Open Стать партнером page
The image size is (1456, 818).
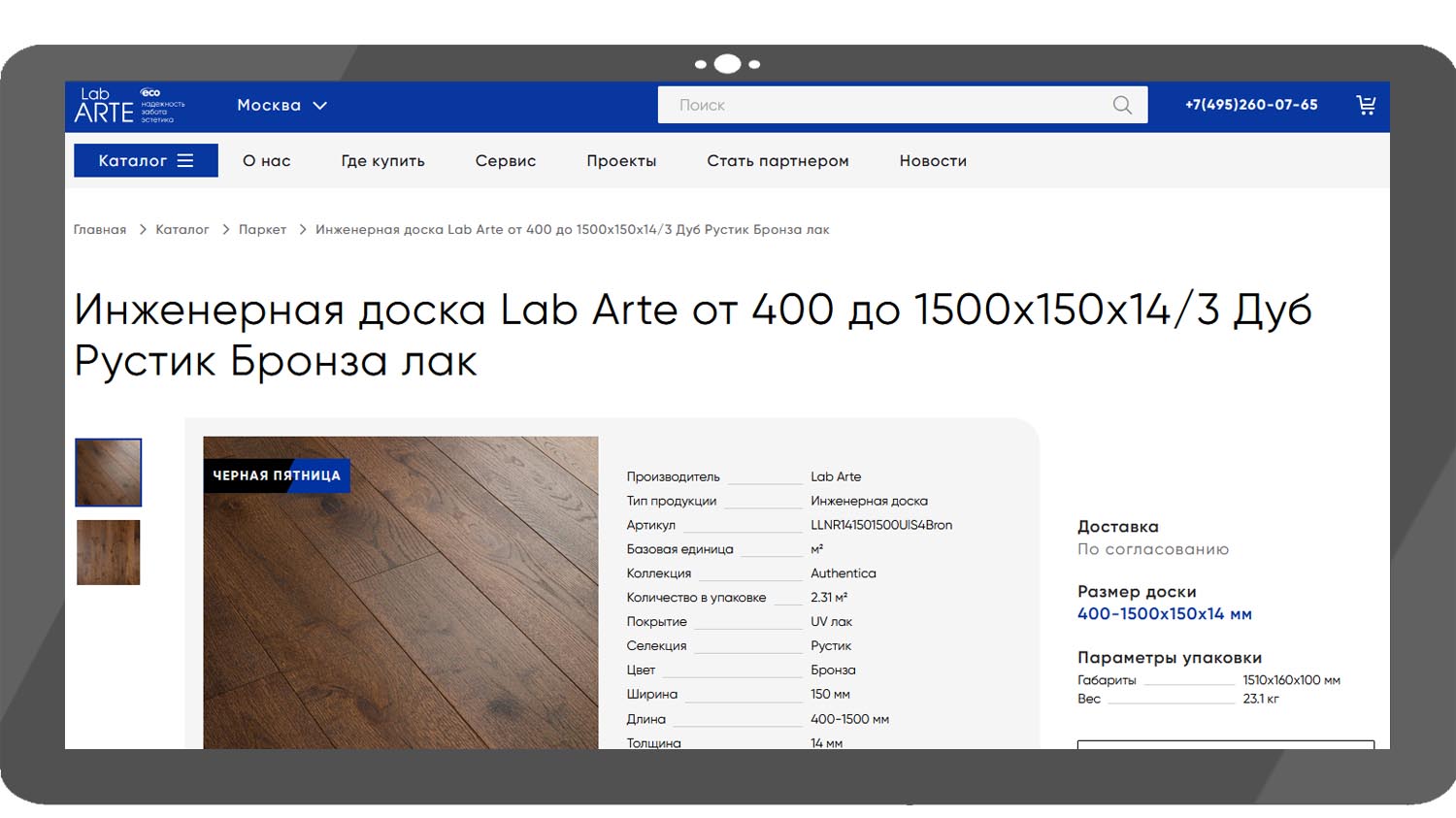tap(778, 161)
